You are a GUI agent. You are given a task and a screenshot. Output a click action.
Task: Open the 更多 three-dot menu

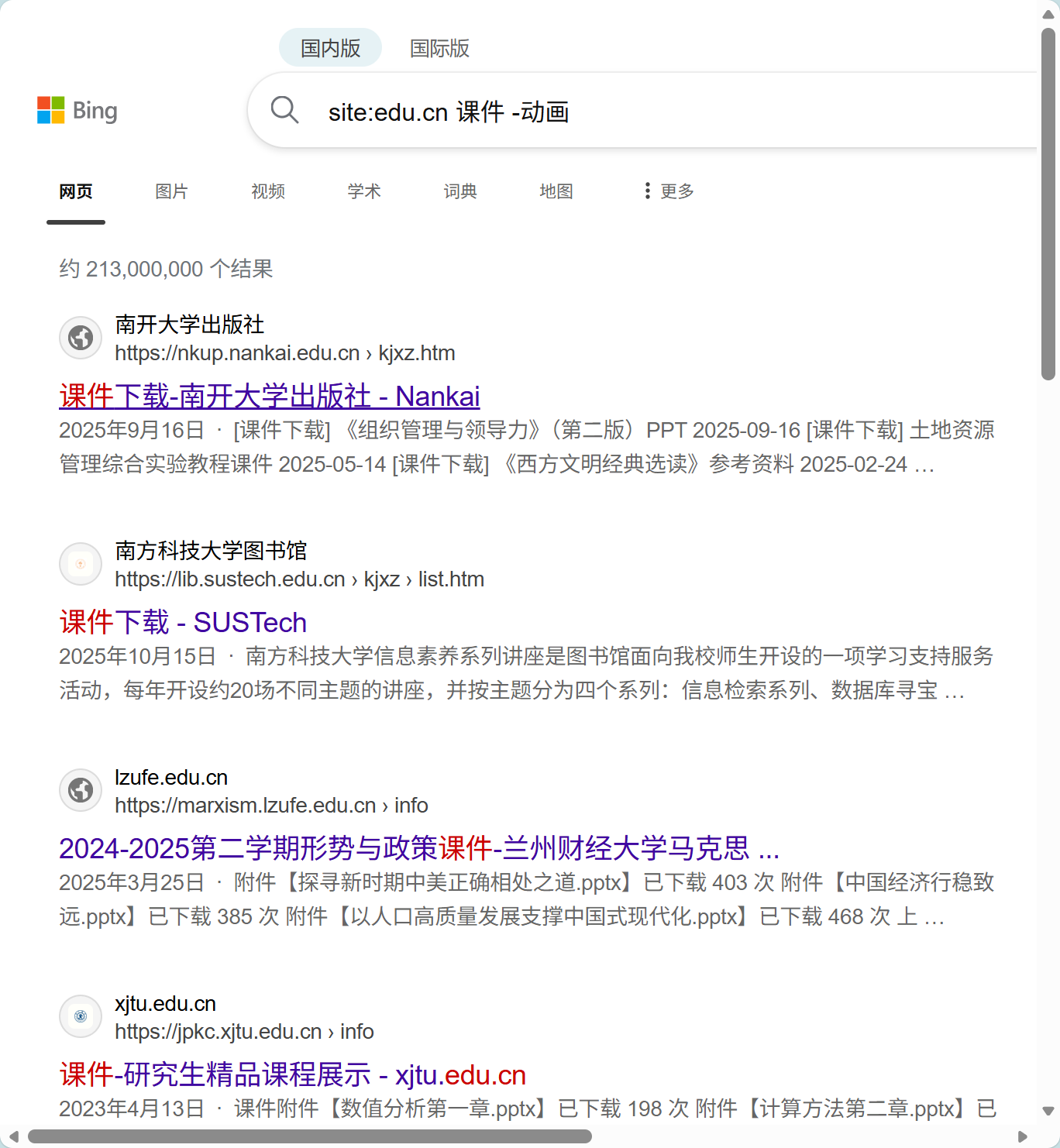click(x=669, y=191)
